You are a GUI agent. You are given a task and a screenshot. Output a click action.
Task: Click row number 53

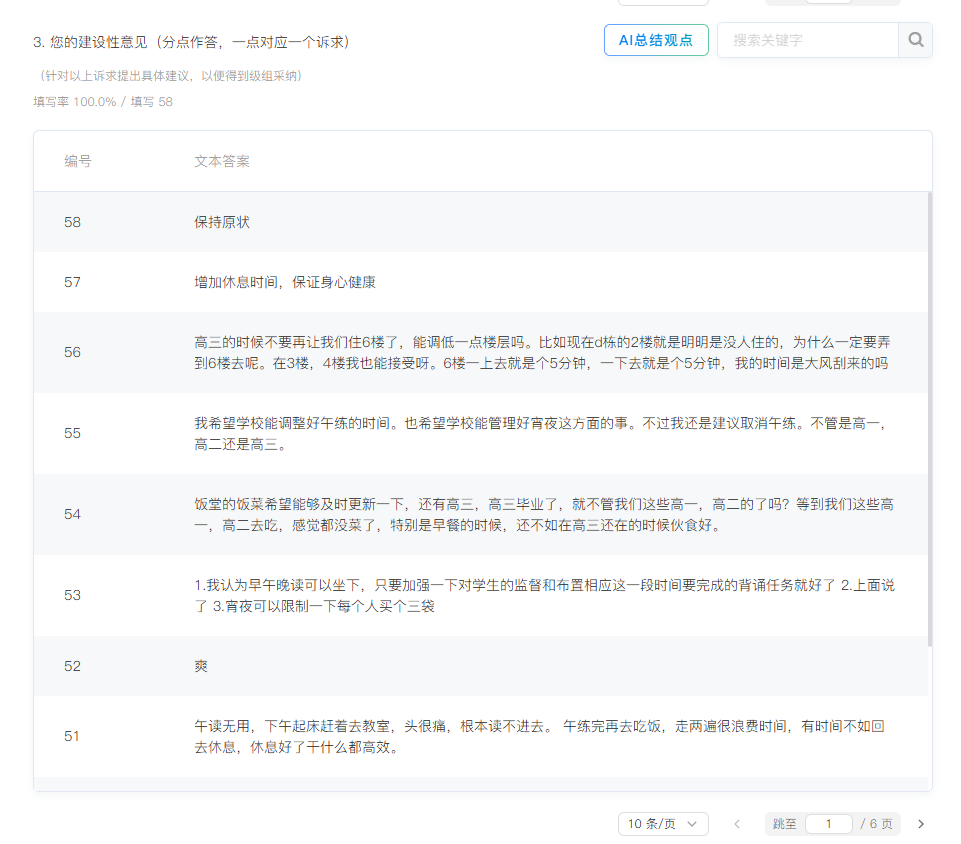[72, 595]
